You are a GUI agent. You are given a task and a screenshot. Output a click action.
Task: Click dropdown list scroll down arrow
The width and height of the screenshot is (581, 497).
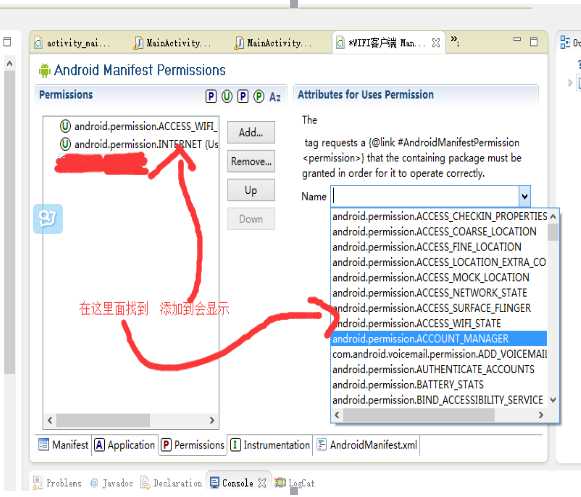click(x=553, y=400)
